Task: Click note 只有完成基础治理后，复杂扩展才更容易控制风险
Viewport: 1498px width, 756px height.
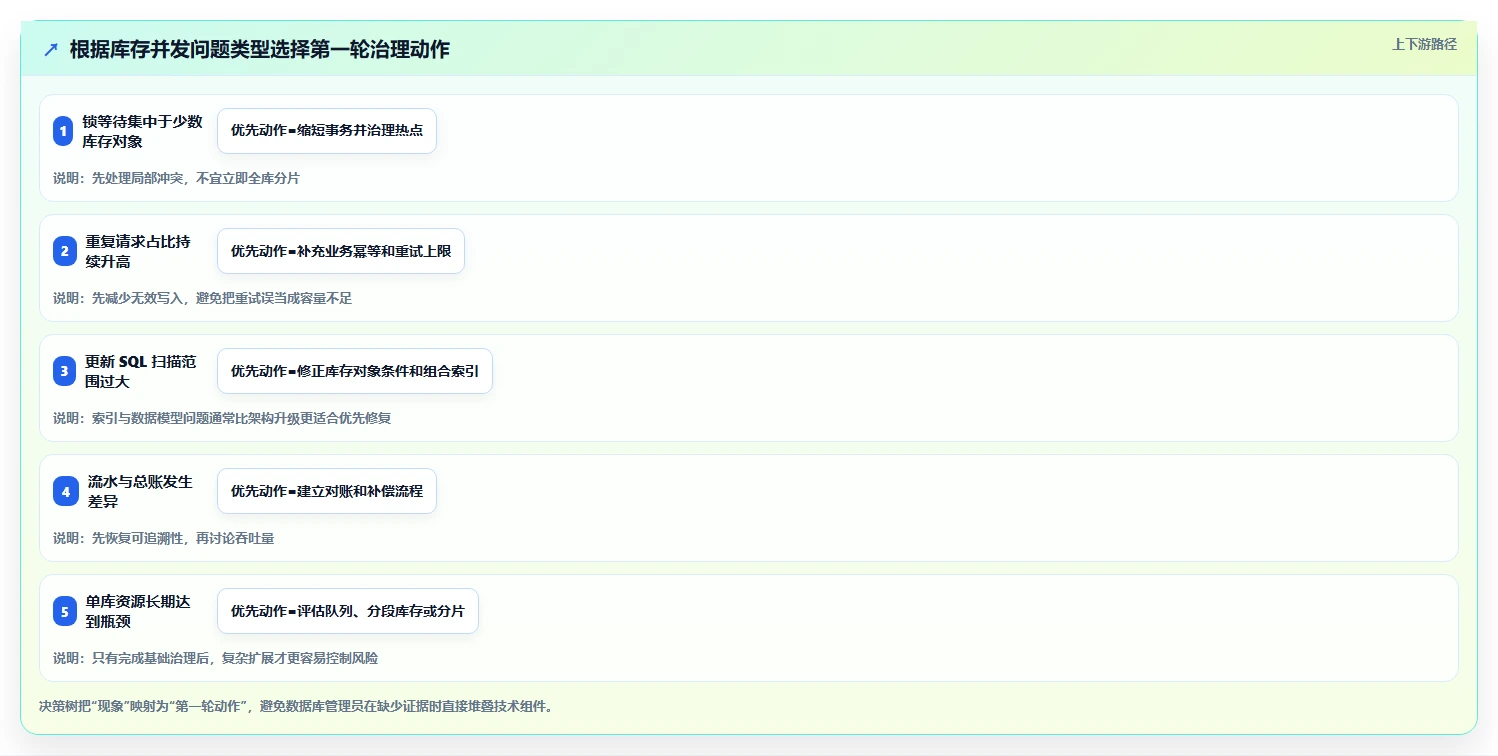Action: (x=215, y=658)
